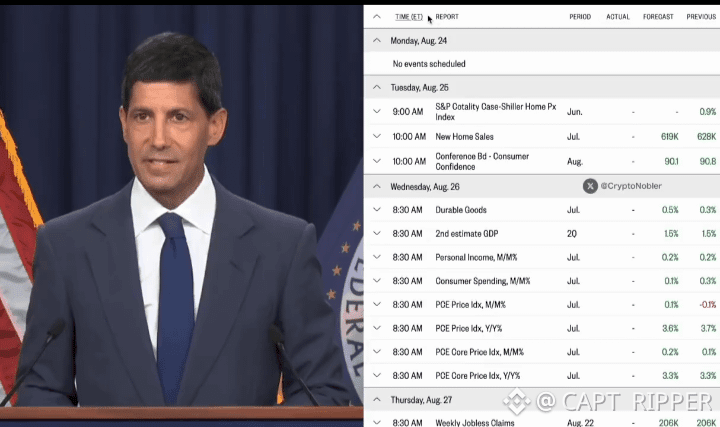Click the Aug. 22 Jobless Claims period
This screenshot has height=427, width=720.
(x=580, y=422)
